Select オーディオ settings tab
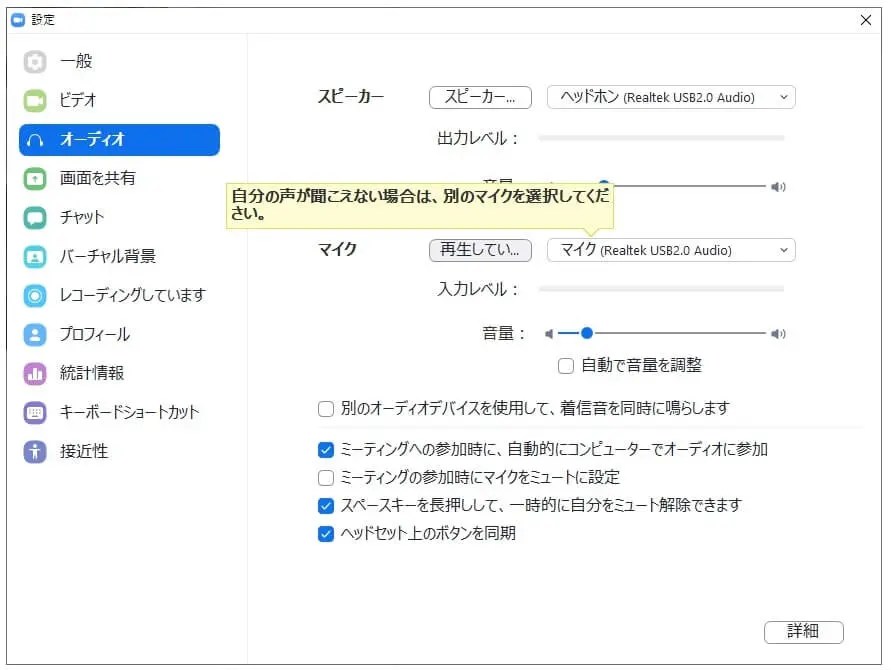Viewport: 891px width, 670px height. click(x=119, y=140)
